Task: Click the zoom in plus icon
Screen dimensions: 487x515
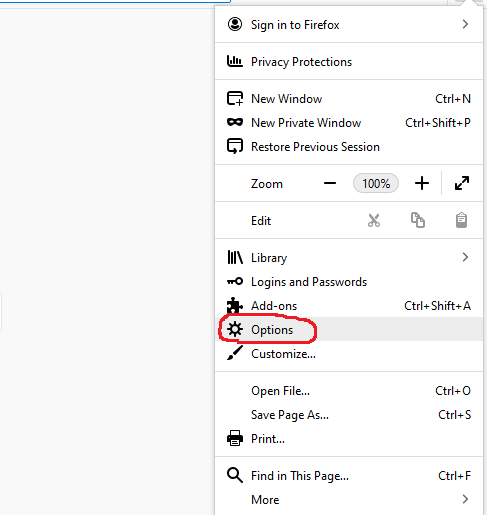Action: [x=422, y=183]
